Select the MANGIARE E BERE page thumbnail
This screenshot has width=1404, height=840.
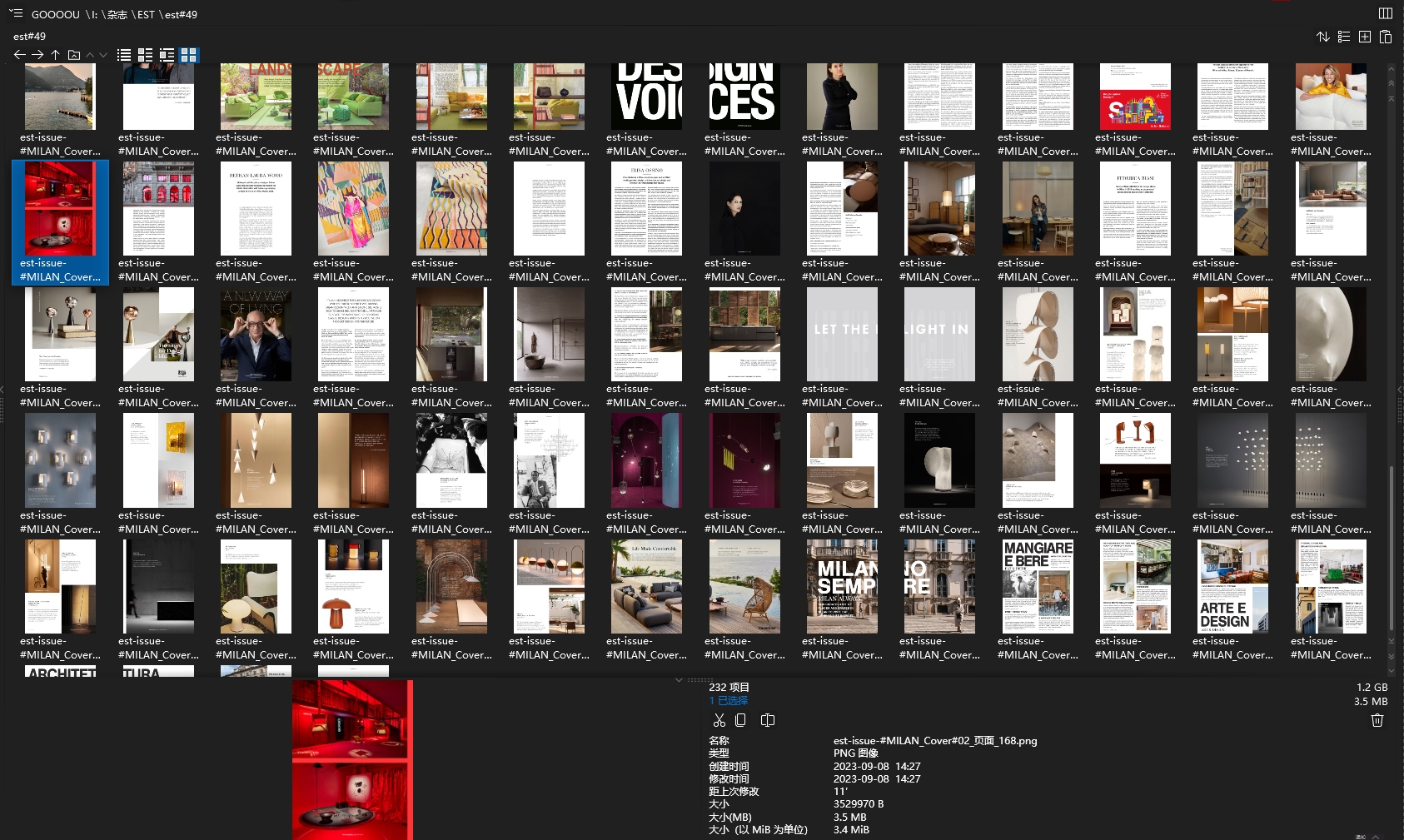pyautogui.click(x=1038, y=586)
